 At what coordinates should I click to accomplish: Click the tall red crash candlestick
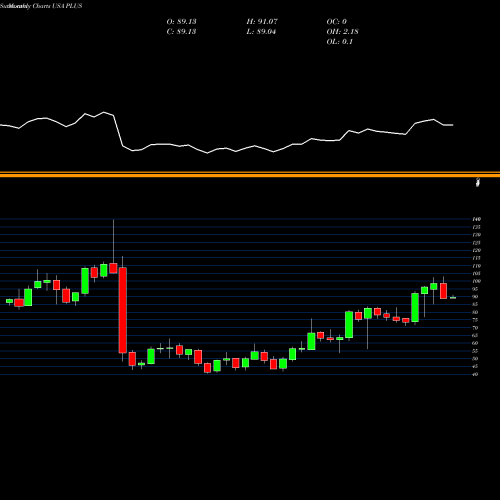coord(123,310)
